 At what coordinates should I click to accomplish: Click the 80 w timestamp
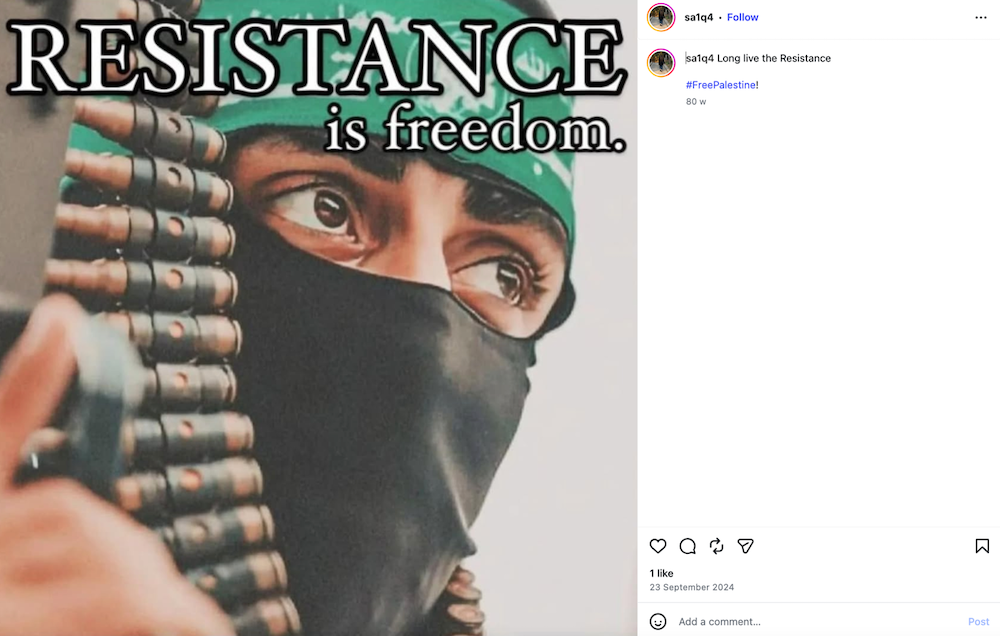tap(696, 101)
